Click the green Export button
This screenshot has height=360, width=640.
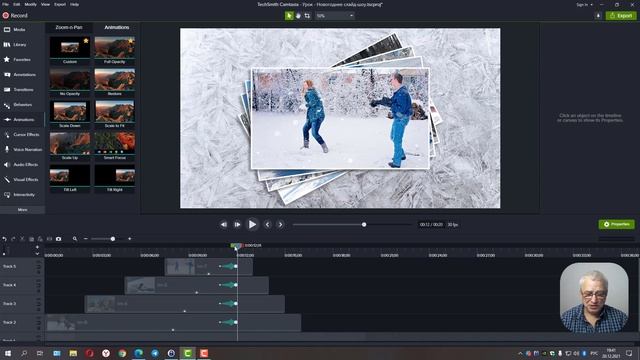(x=621, y=16)
